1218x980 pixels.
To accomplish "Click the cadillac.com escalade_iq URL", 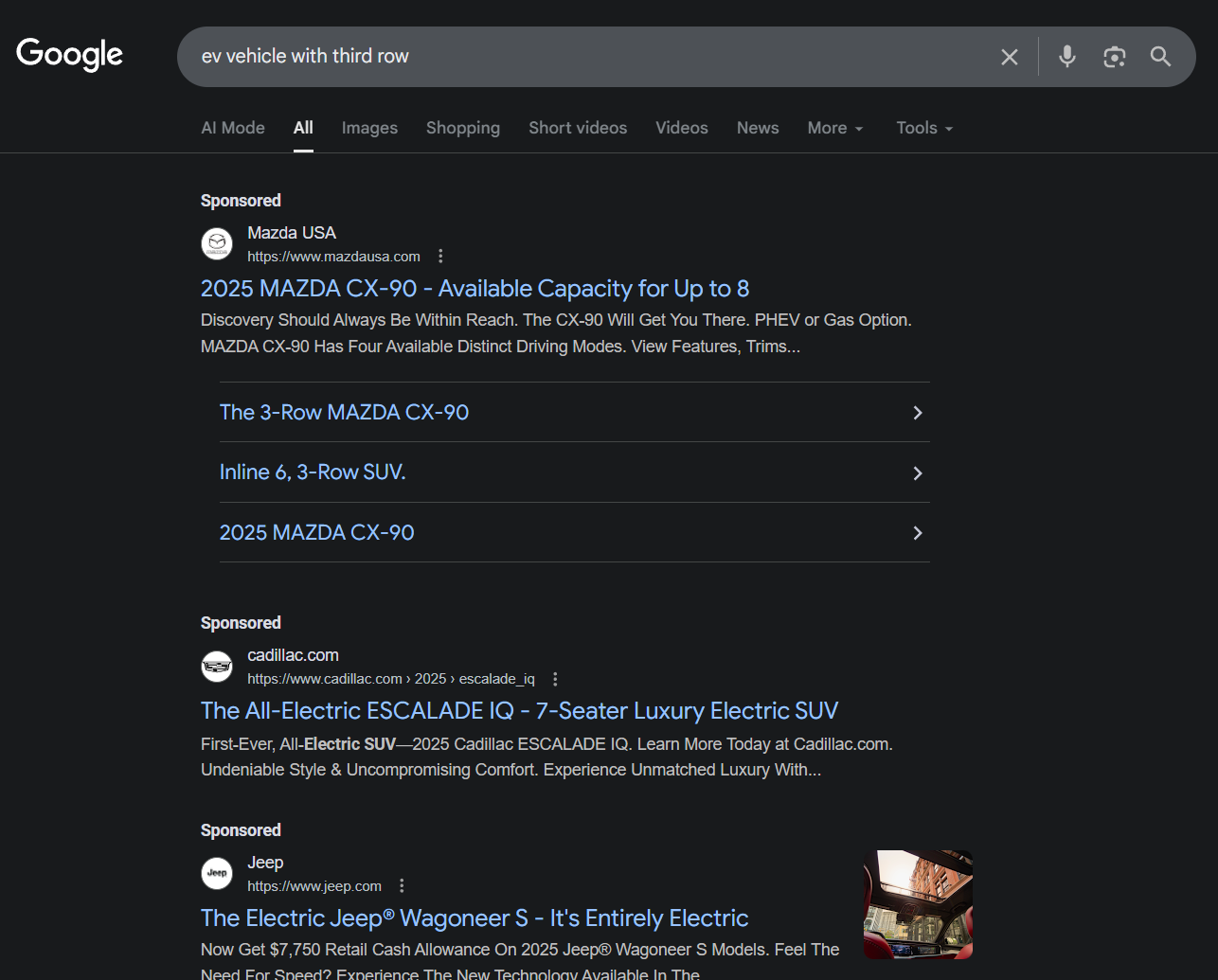I will (391, 679).
